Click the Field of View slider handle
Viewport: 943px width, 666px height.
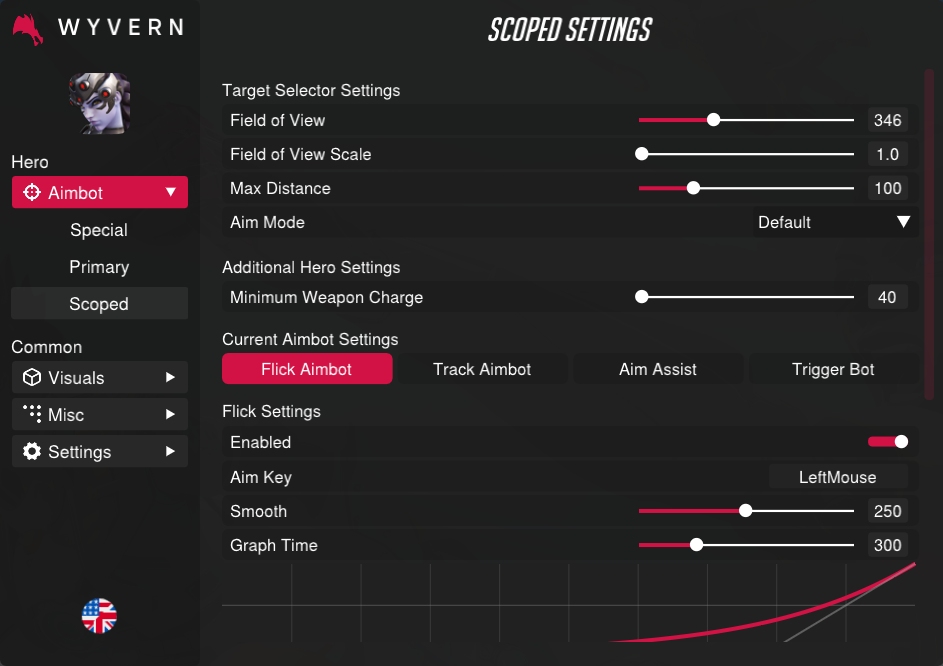click(714, 120)
